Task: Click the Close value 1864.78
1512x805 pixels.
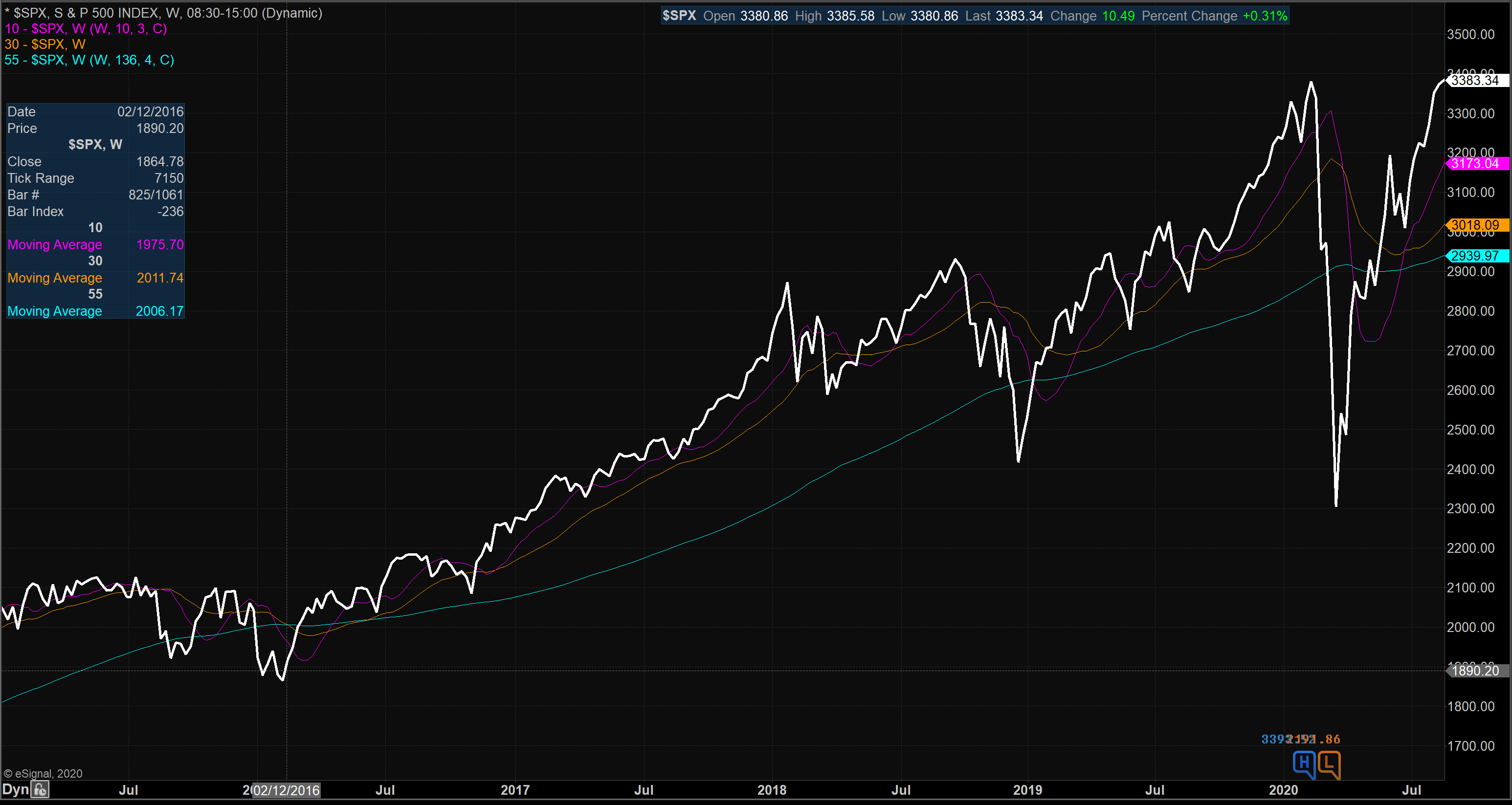Action: pyautogui.click(x=159, y=161)
